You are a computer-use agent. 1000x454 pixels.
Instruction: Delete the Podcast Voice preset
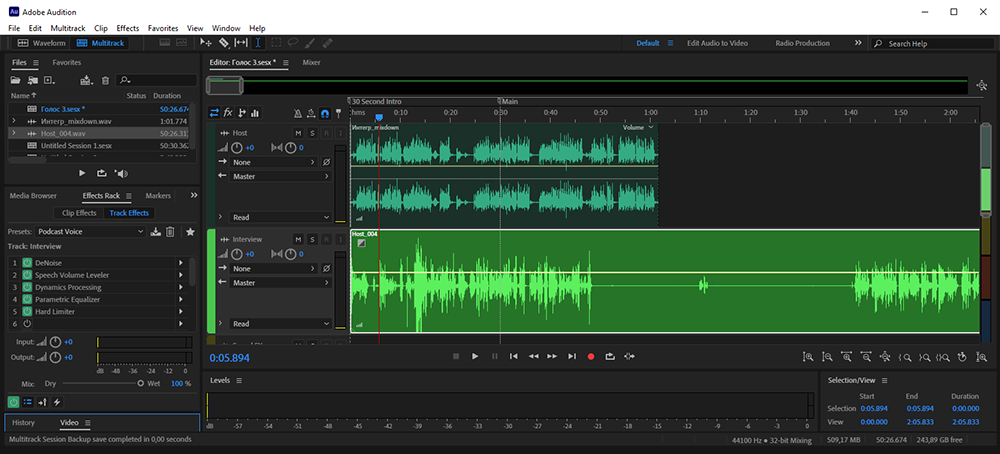click(170, 232)
